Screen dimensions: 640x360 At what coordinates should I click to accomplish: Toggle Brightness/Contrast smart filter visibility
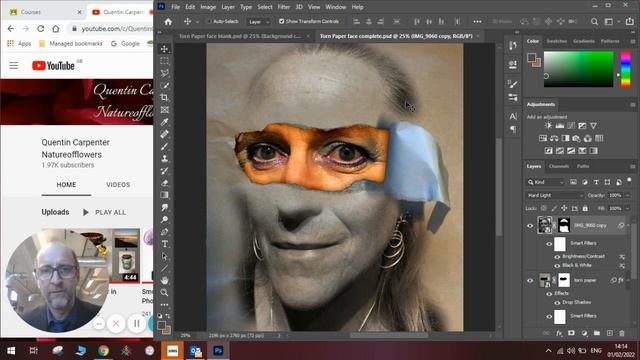pyautogui.click(x=557, y=257)
